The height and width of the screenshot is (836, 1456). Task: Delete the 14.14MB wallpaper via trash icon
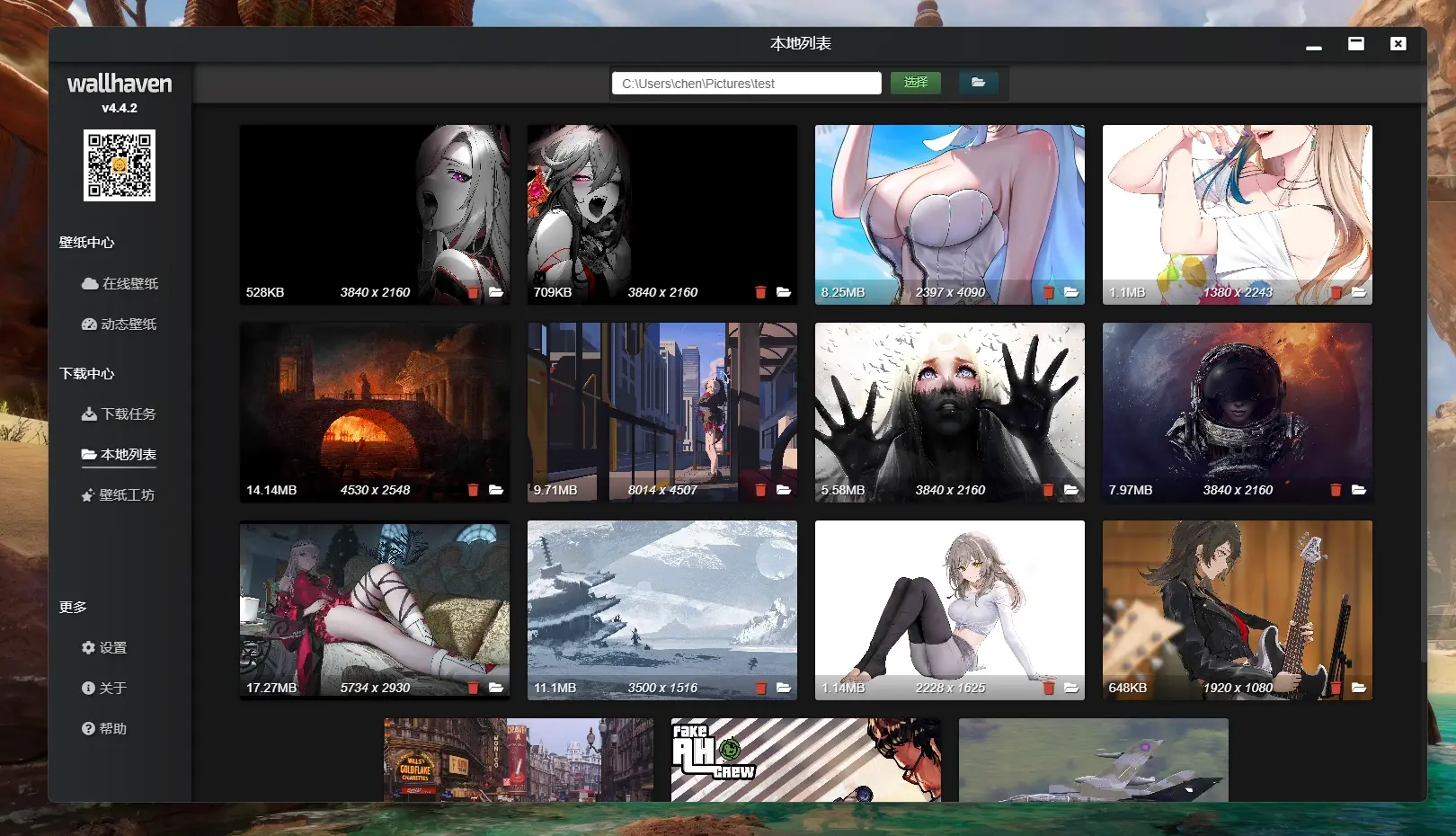tap(473, 490)
